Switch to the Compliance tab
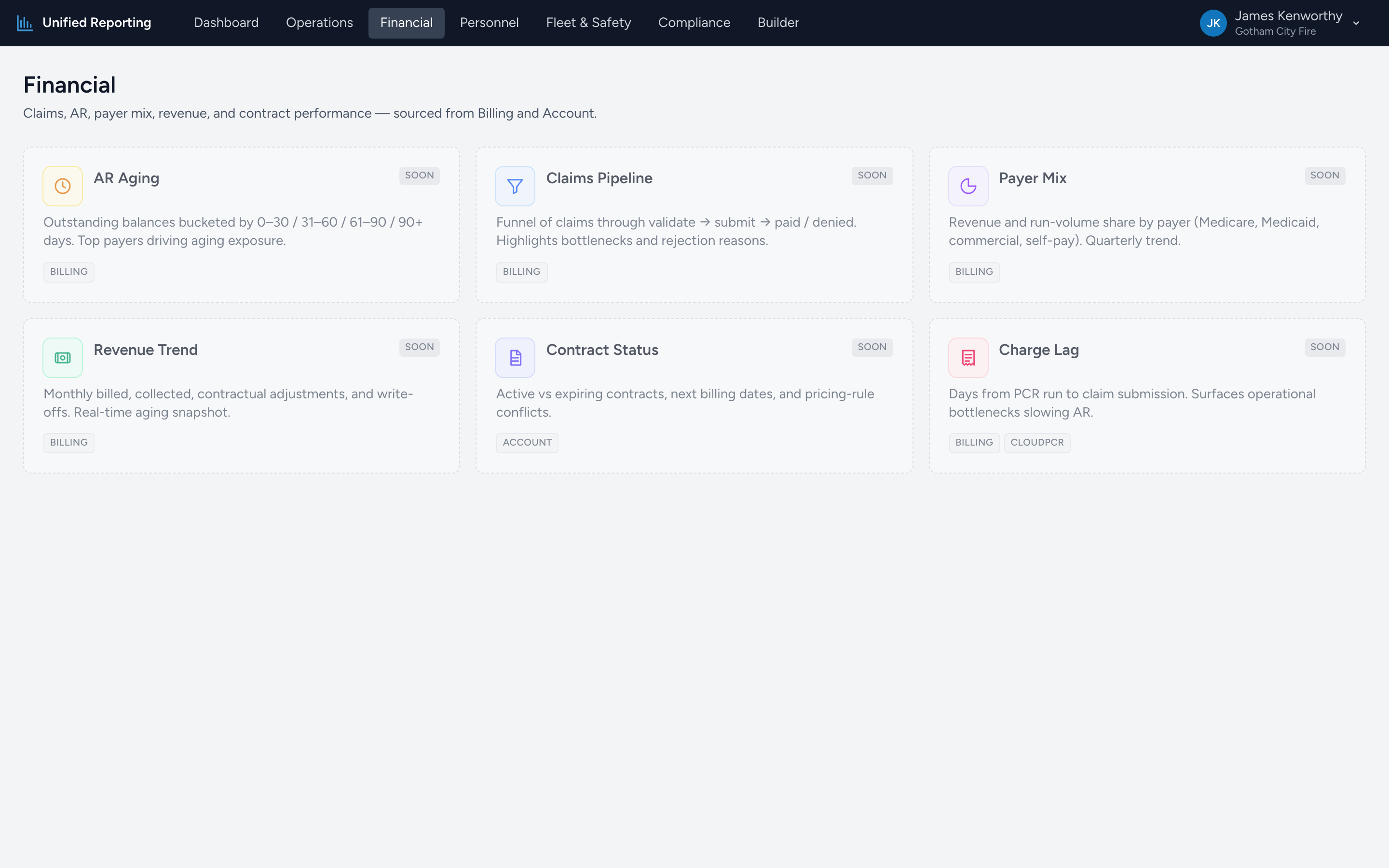The width and height of the screenshot is (1389, 868). [x=694, y=23]
